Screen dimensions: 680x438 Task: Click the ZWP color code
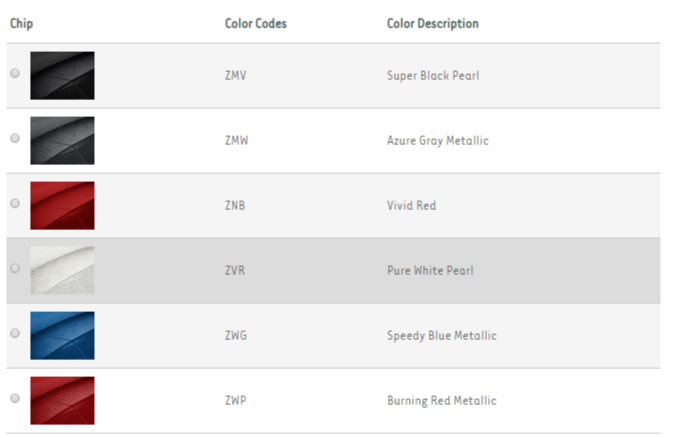click(237, 401)
